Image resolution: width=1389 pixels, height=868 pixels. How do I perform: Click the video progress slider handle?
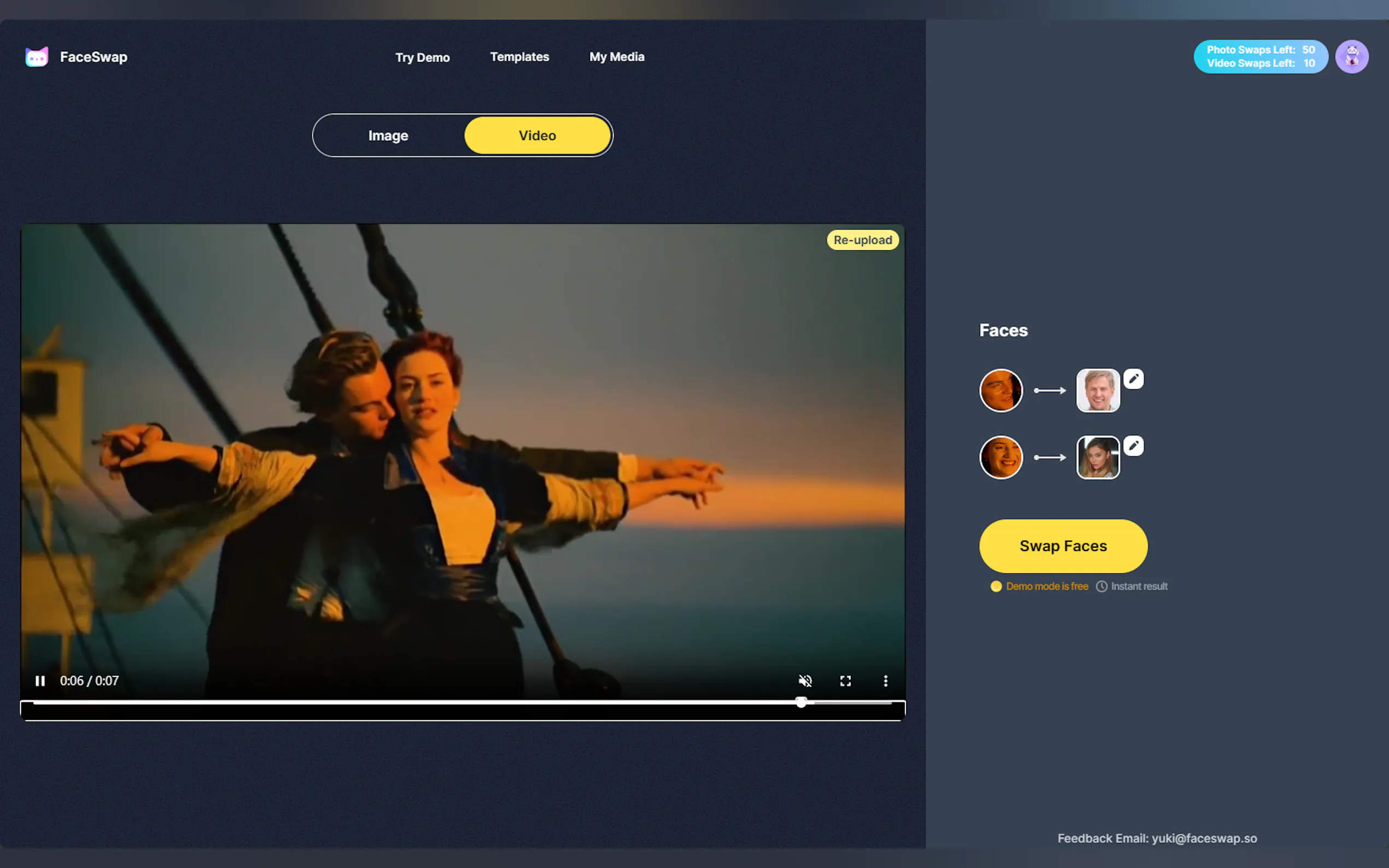(801, 702)
